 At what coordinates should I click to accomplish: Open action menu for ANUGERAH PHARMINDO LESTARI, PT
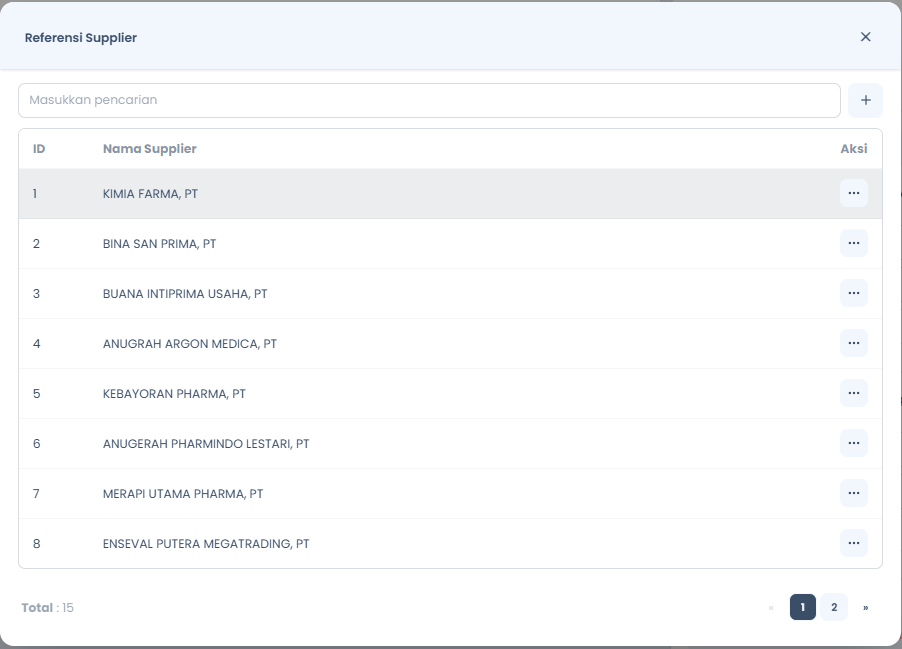[x=854, y=444]
